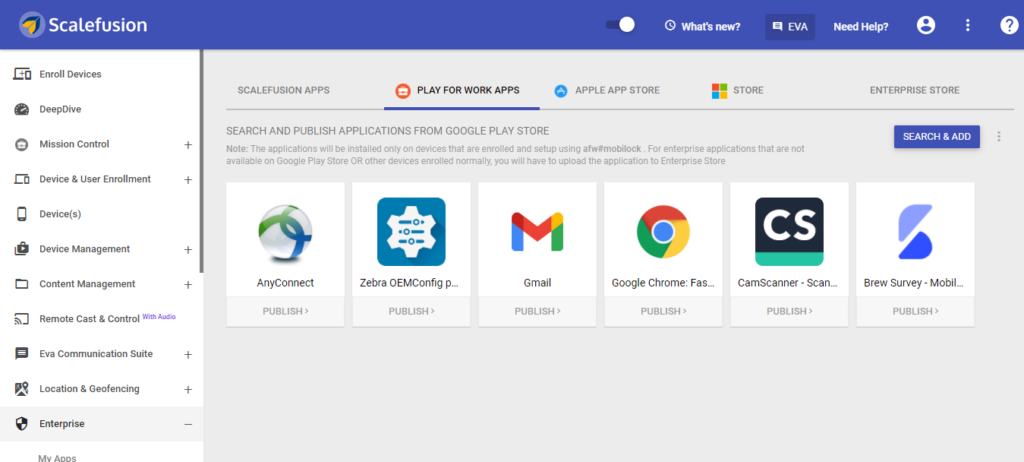The width and height of the screenshot is (1024, 462).
Task: Open the header vertical three-dot menu
Action: tap(968, 25)
